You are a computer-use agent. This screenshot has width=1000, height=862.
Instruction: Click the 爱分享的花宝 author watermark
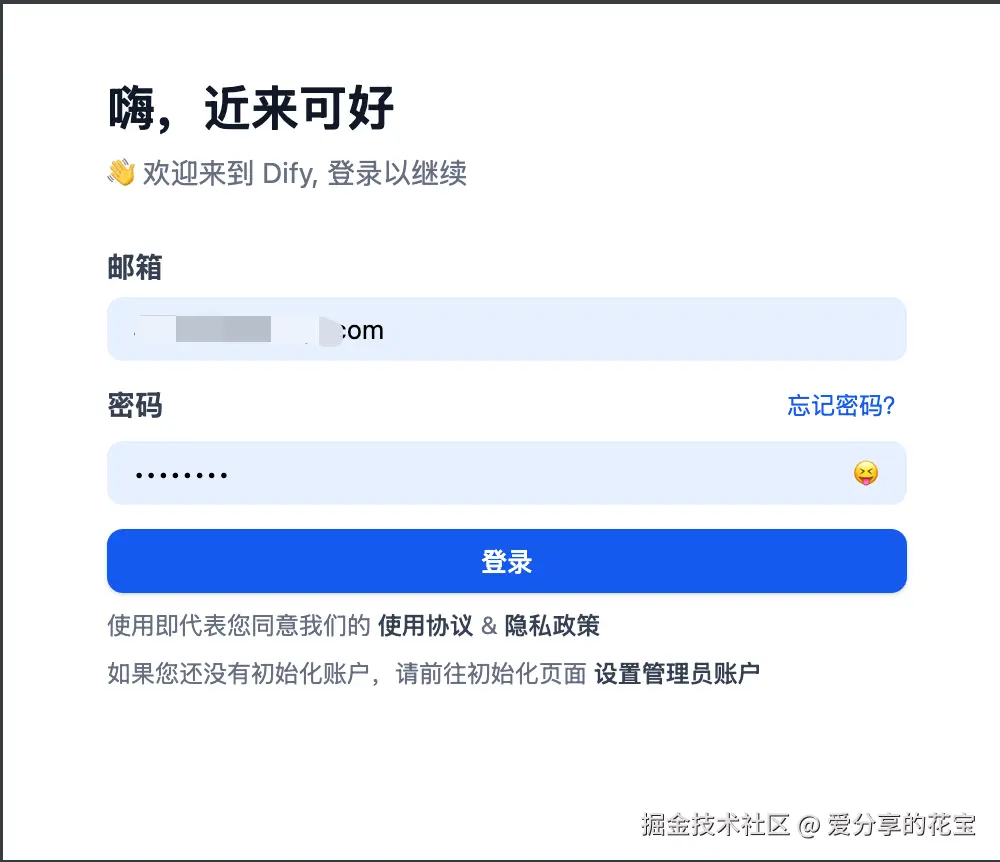(x=900, y=824)
